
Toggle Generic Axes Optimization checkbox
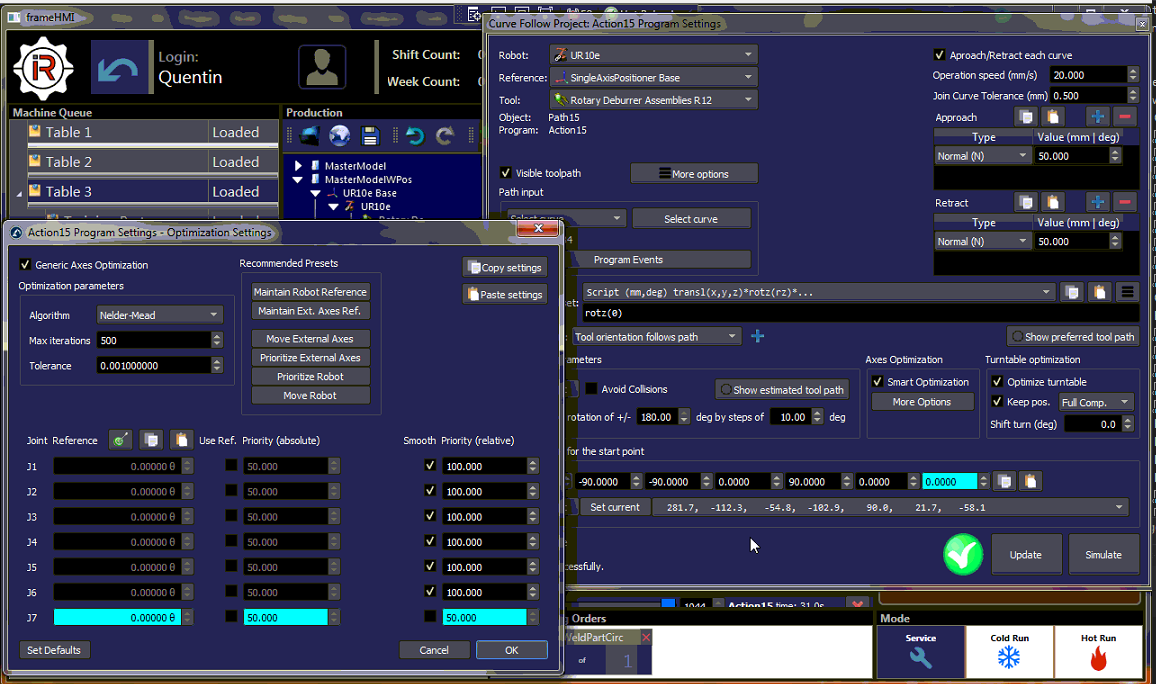click(x=26, y=265)
